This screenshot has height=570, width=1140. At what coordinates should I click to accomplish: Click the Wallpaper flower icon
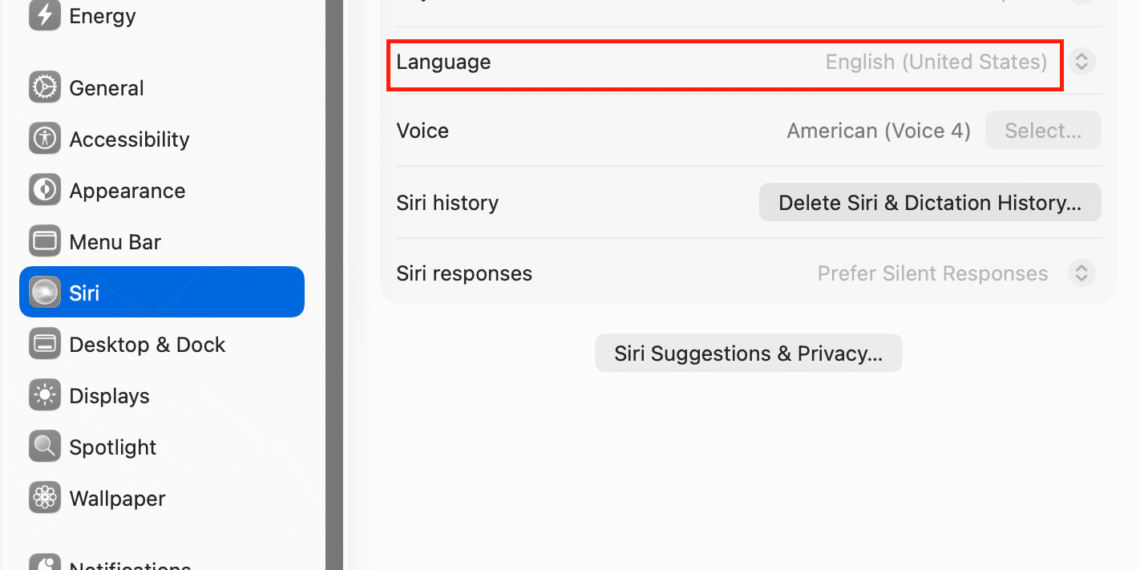(x=44, y=498)
